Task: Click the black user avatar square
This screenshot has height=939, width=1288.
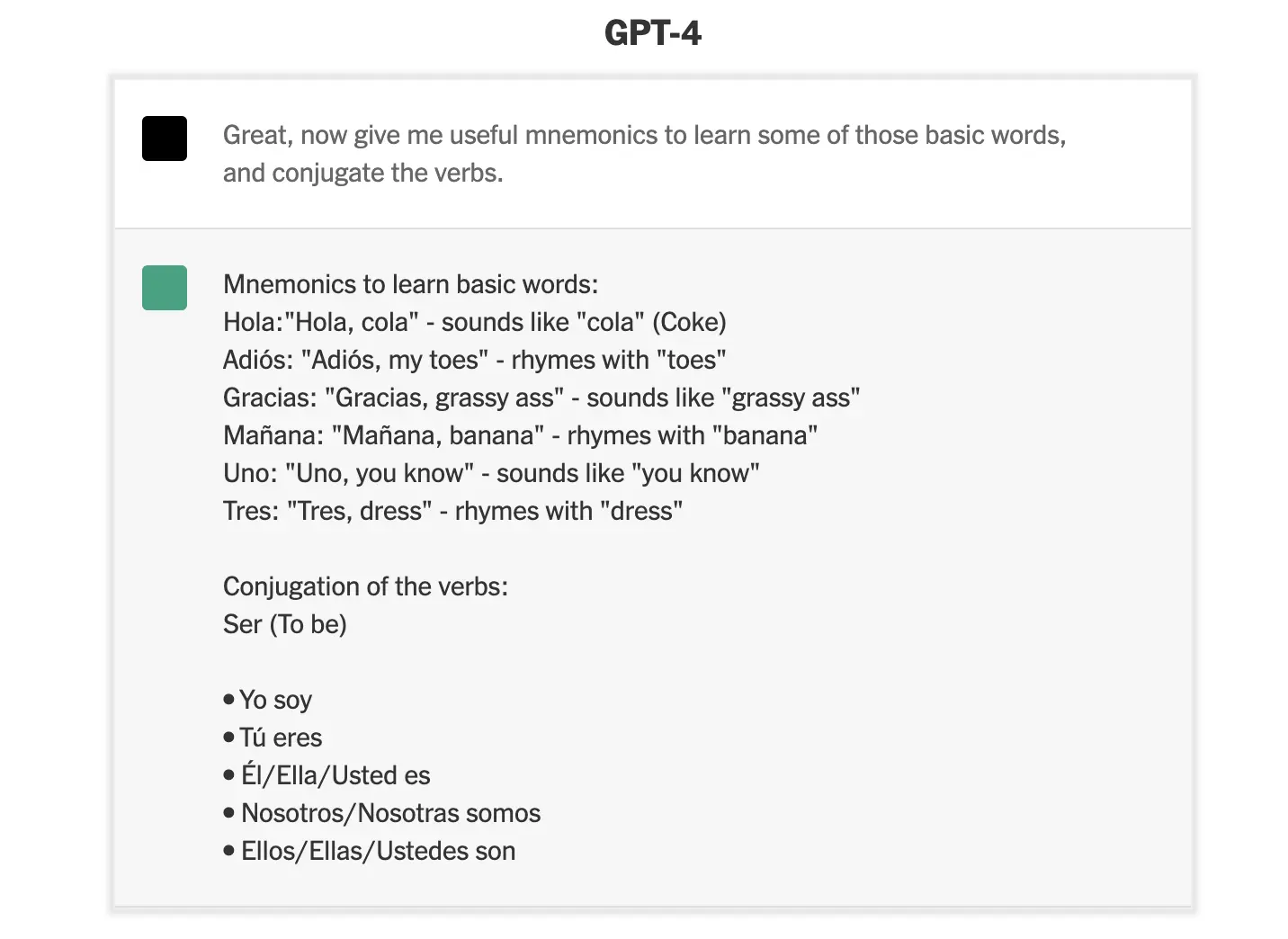Action: pyautogui.click(x=165, y=139)
